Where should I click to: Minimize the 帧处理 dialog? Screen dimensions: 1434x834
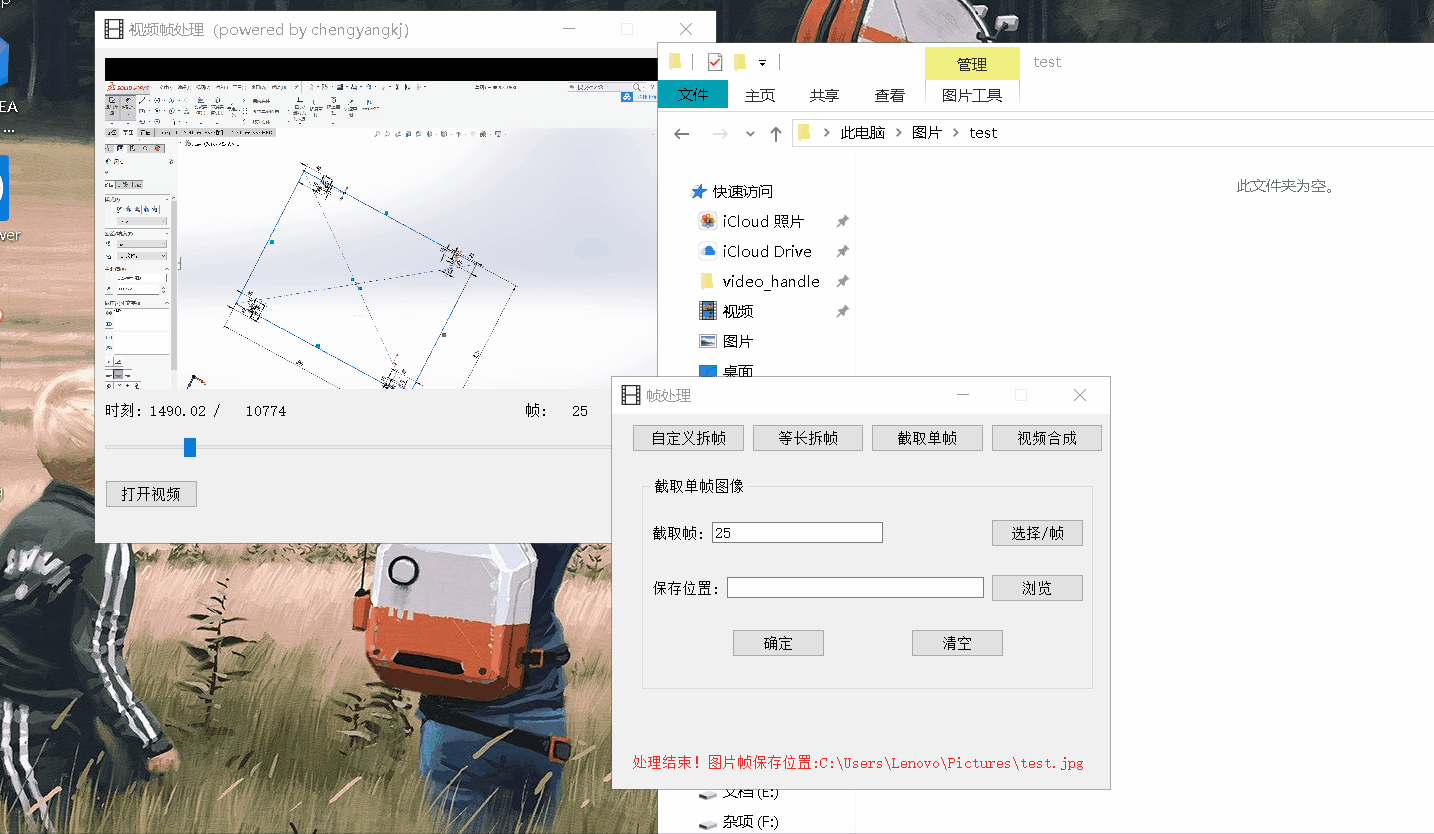pyautogui.click(x=963, y=395)
